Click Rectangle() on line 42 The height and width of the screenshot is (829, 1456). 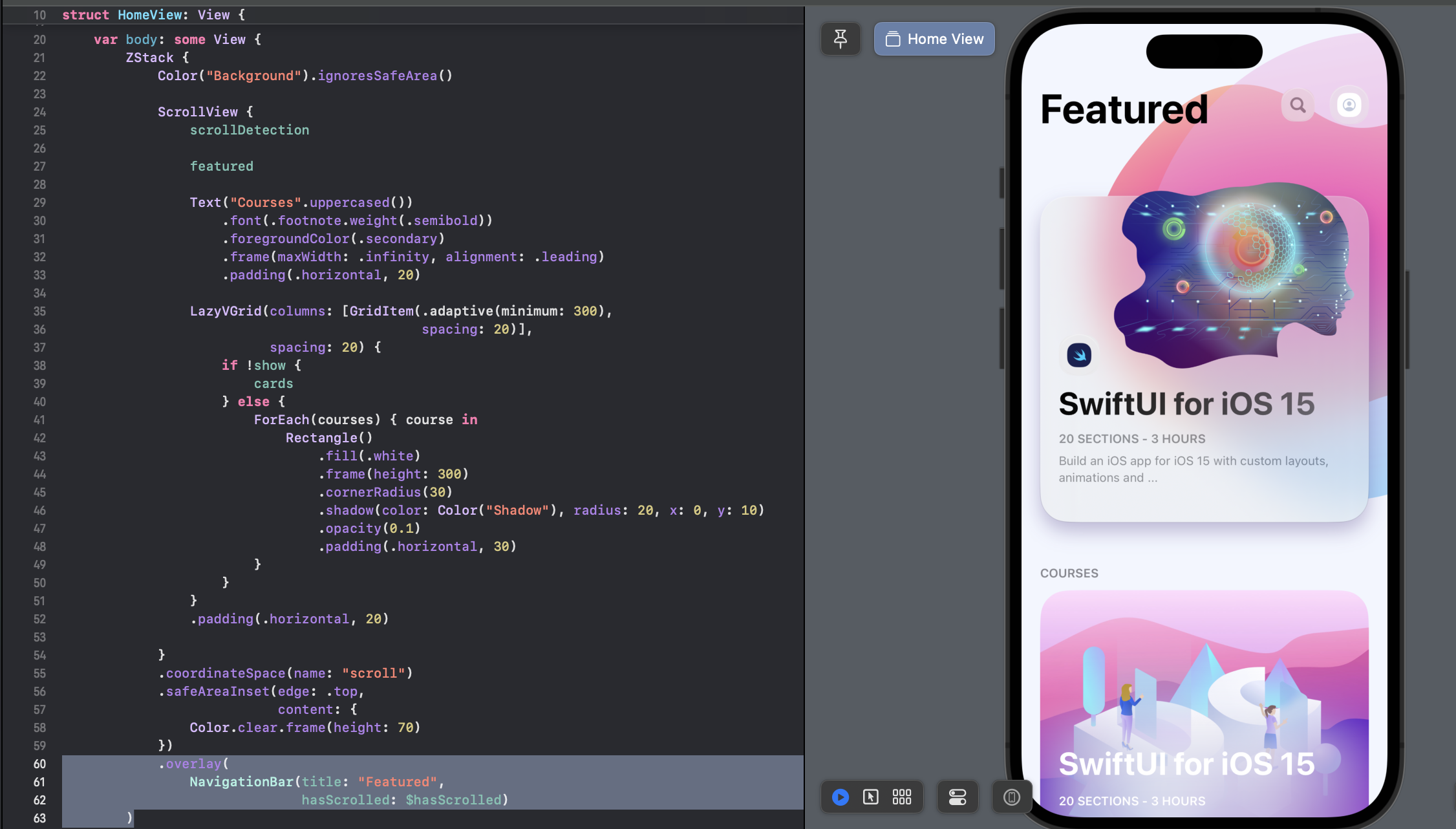pos(329,438)
